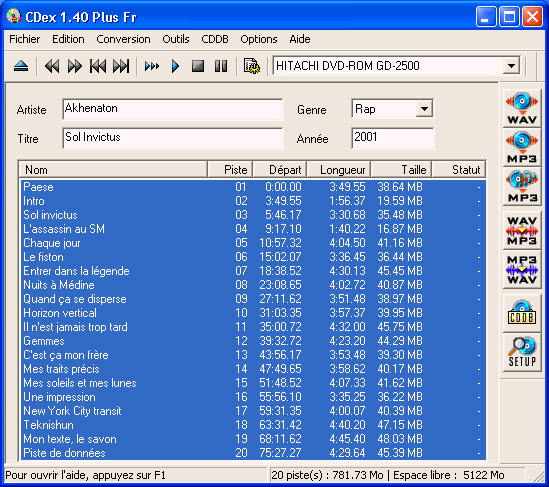Click the Titre field with Sol Invictus
This screenshot has width=549, height=487.
(173, 138)
